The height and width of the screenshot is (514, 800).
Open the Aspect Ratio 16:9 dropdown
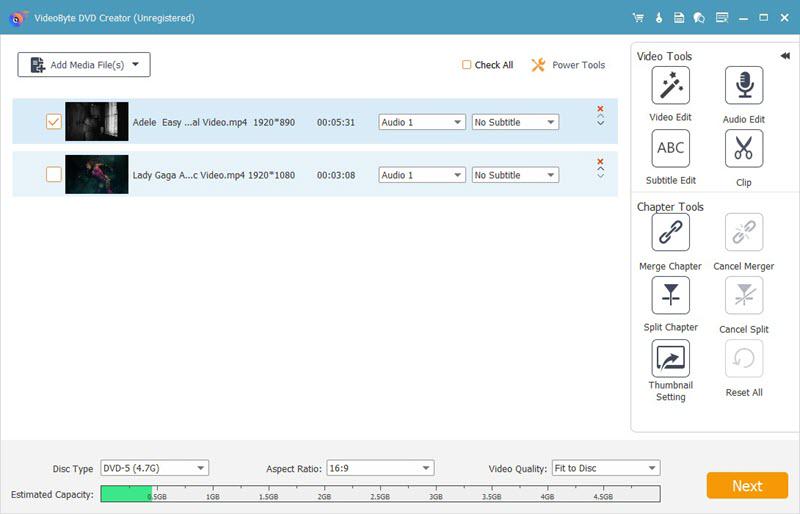380,468
